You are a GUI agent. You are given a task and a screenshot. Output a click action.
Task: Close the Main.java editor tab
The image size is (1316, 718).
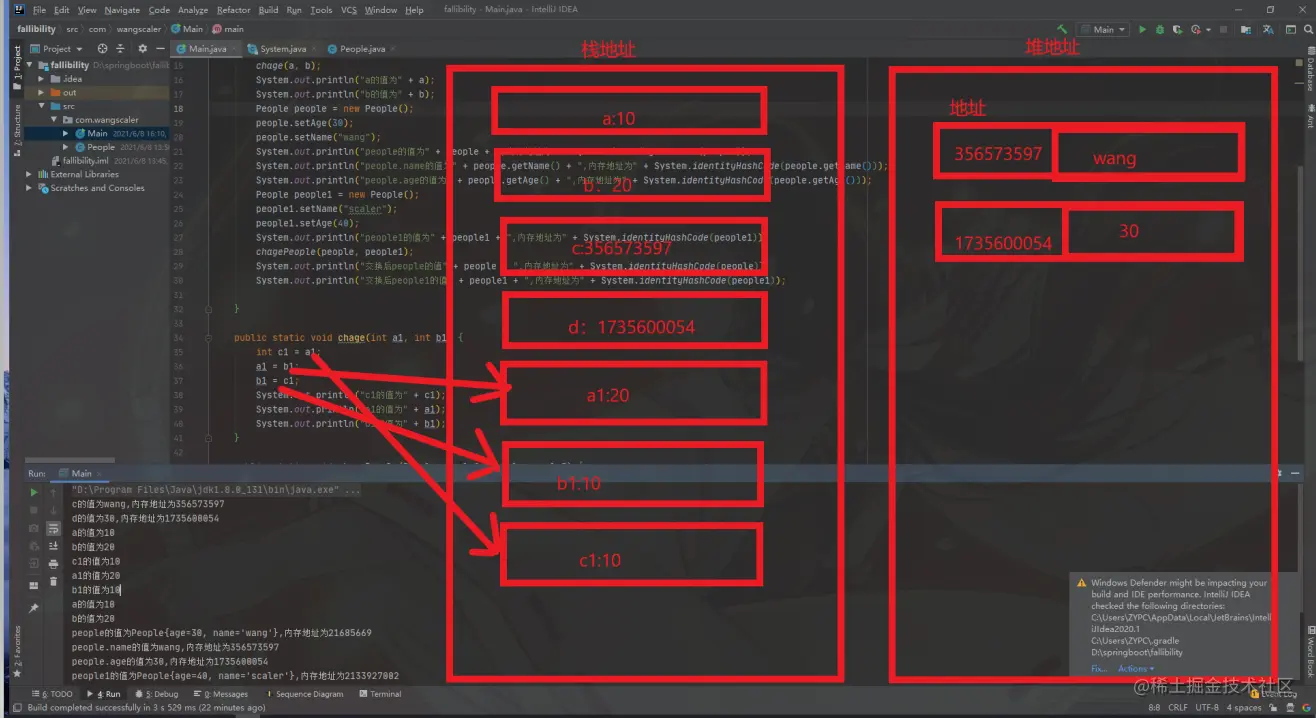tap(236, 48)
